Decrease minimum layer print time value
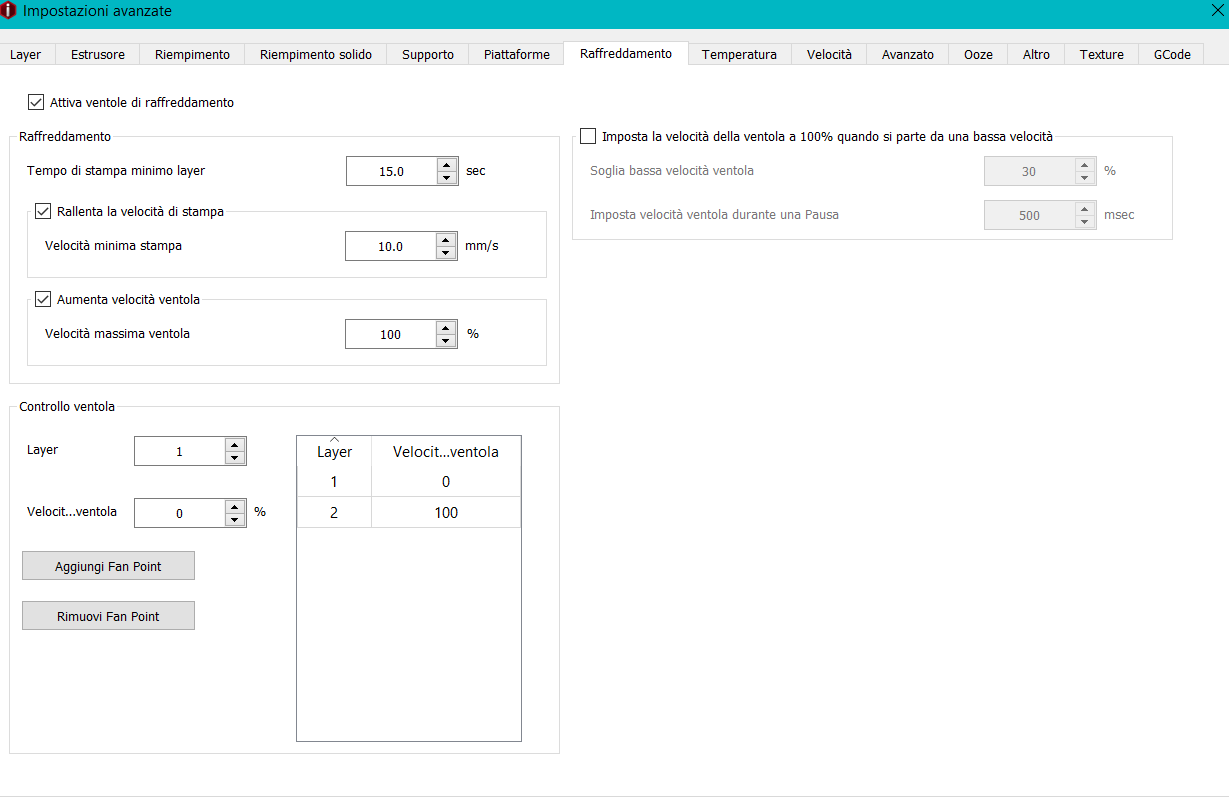The height and width of the screenshot is (797, 1229). tap(447, 178)
